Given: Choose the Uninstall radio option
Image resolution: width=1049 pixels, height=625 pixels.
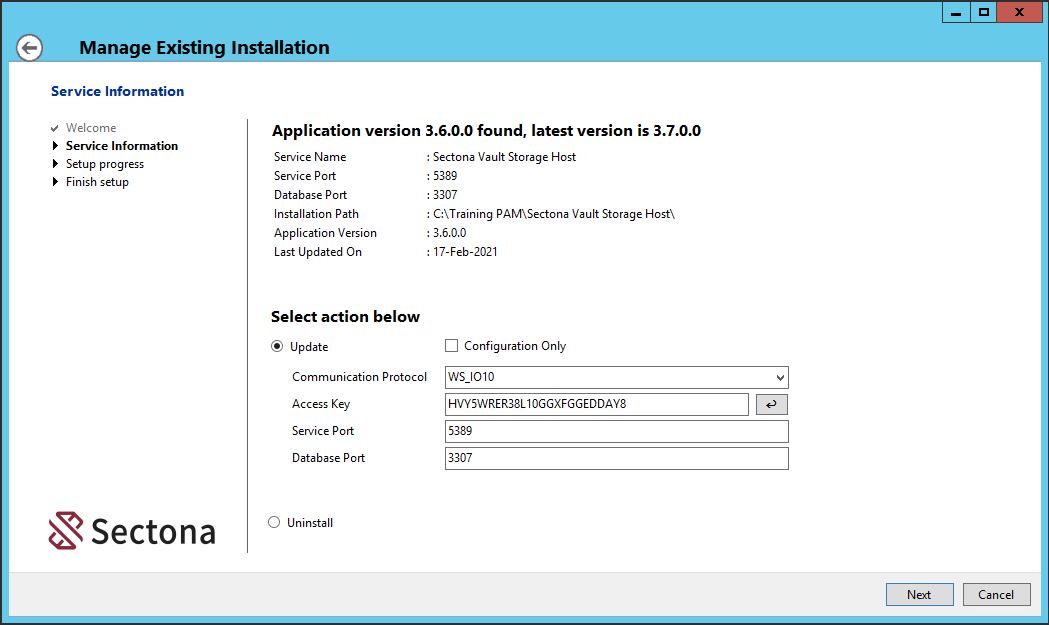Looking at the screenshot, I should tap(275, 523).
